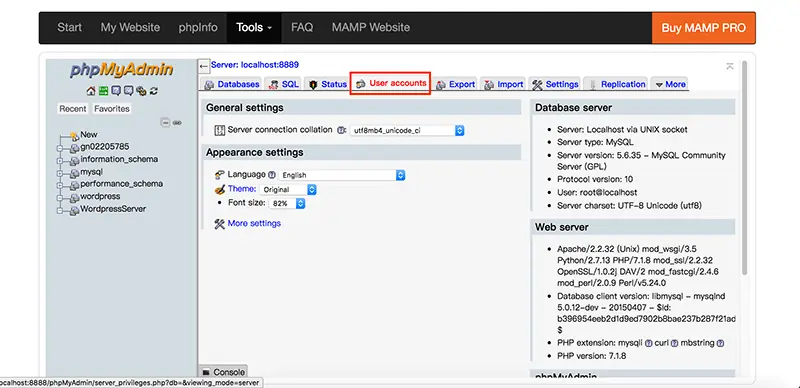Screen dimensions: 800x388
Task: Click the mbstring help icon
Action: (720, 343)
